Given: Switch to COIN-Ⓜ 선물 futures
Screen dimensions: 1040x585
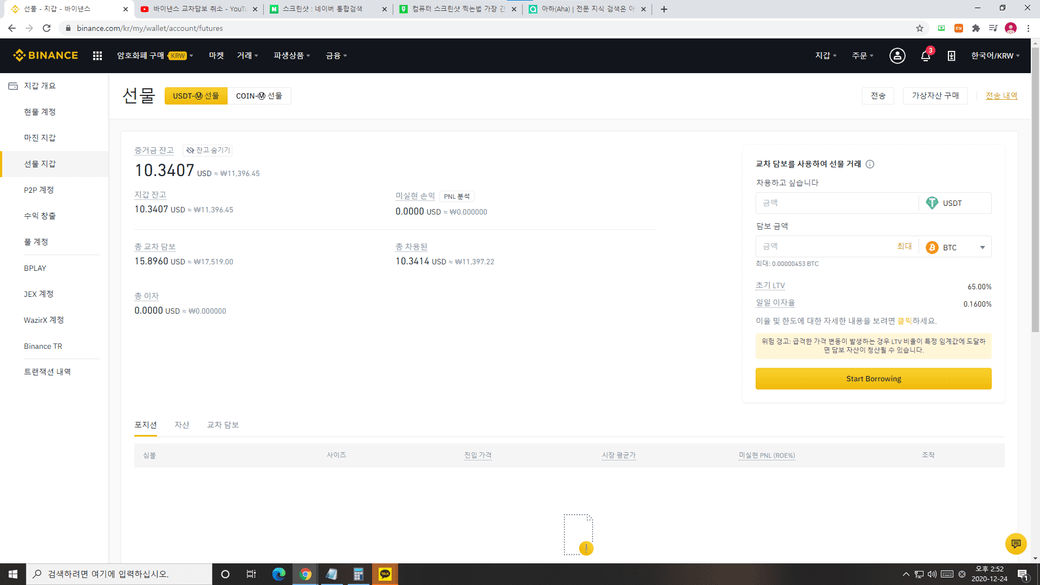Looking at the screenshot, I should pyautogui.click(x=259, y=96).
